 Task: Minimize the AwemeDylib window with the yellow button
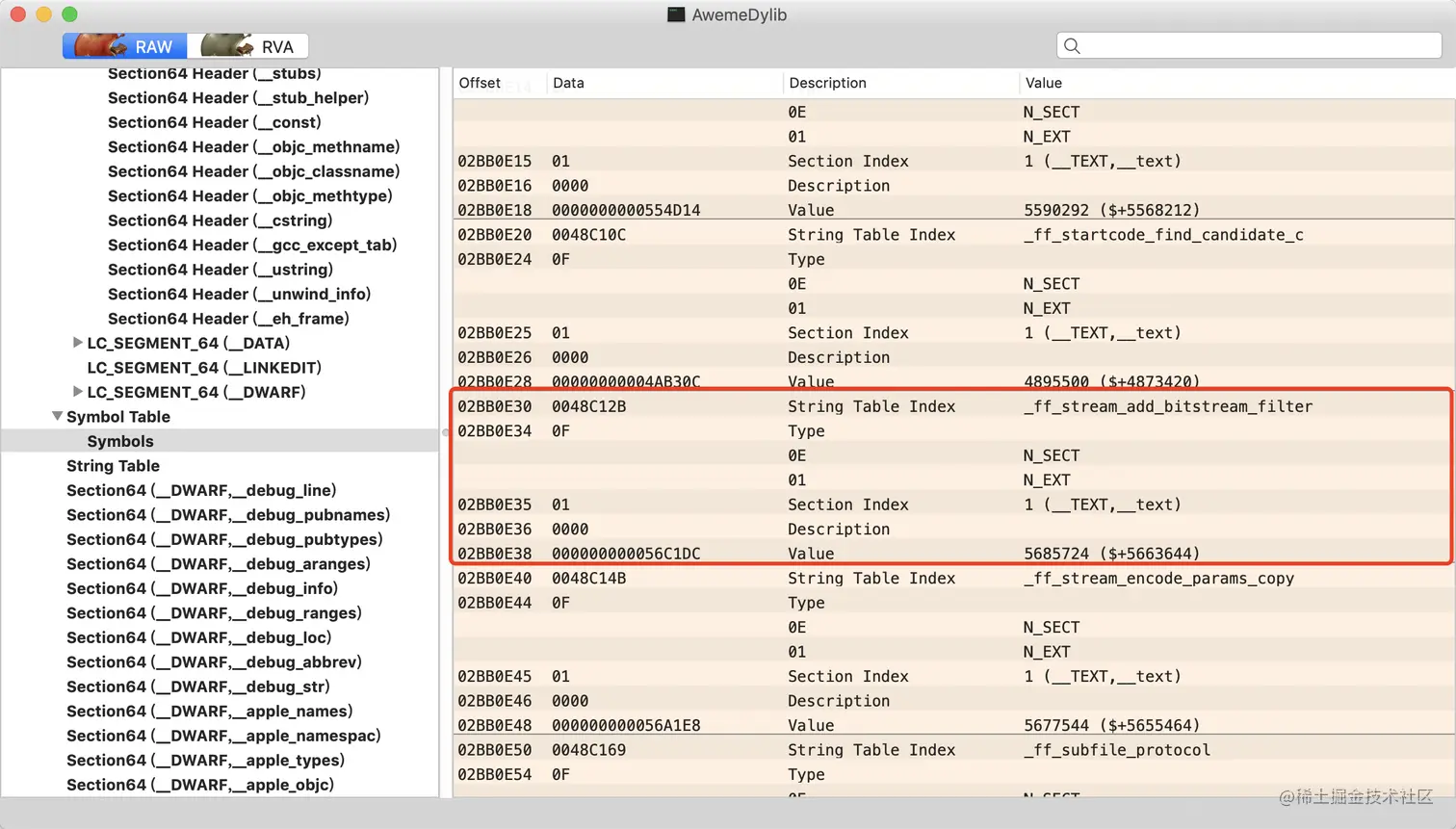[43, 14]
